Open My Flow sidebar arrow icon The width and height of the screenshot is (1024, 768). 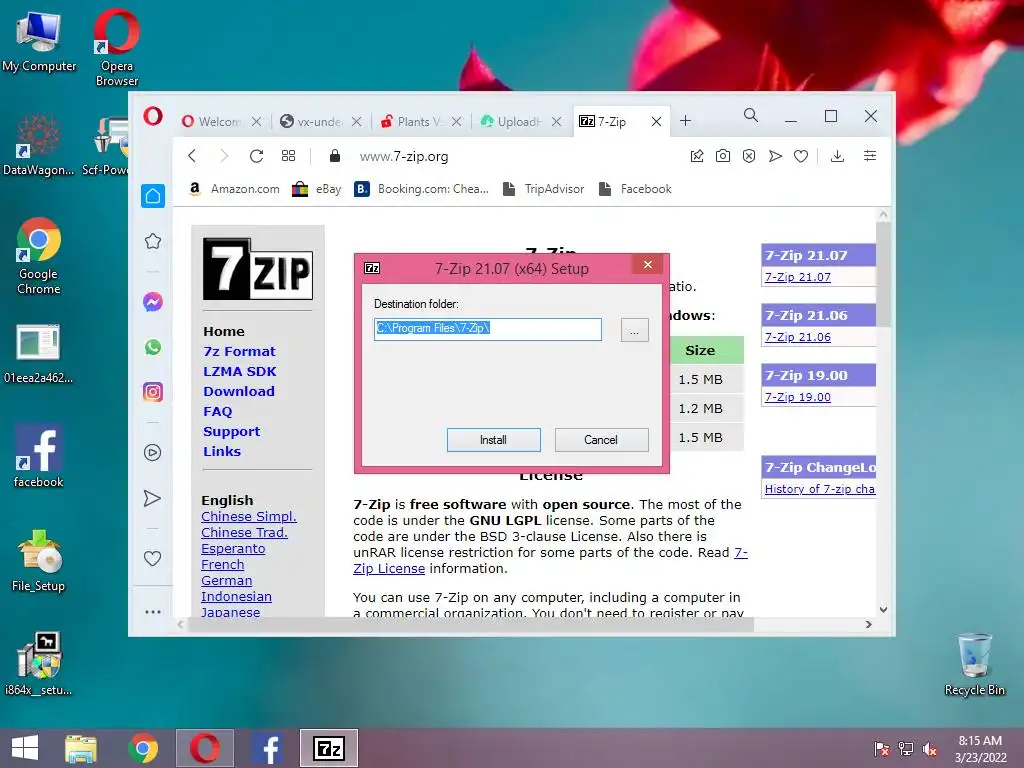click(153, 498)
